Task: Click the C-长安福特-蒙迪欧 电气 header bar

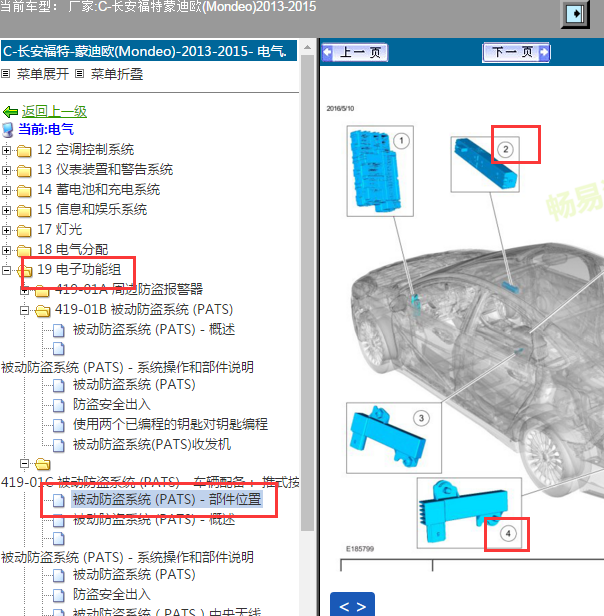Action: click(x=149, y=51)
